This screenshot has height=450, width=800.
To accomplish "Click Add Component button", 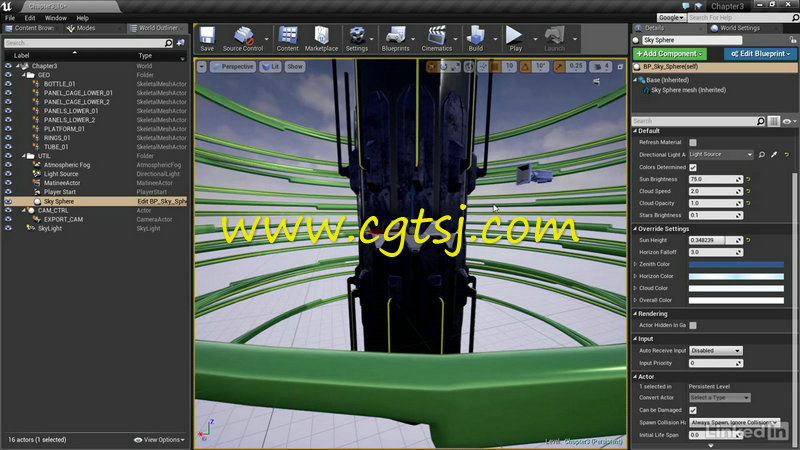I will (669, 54).
